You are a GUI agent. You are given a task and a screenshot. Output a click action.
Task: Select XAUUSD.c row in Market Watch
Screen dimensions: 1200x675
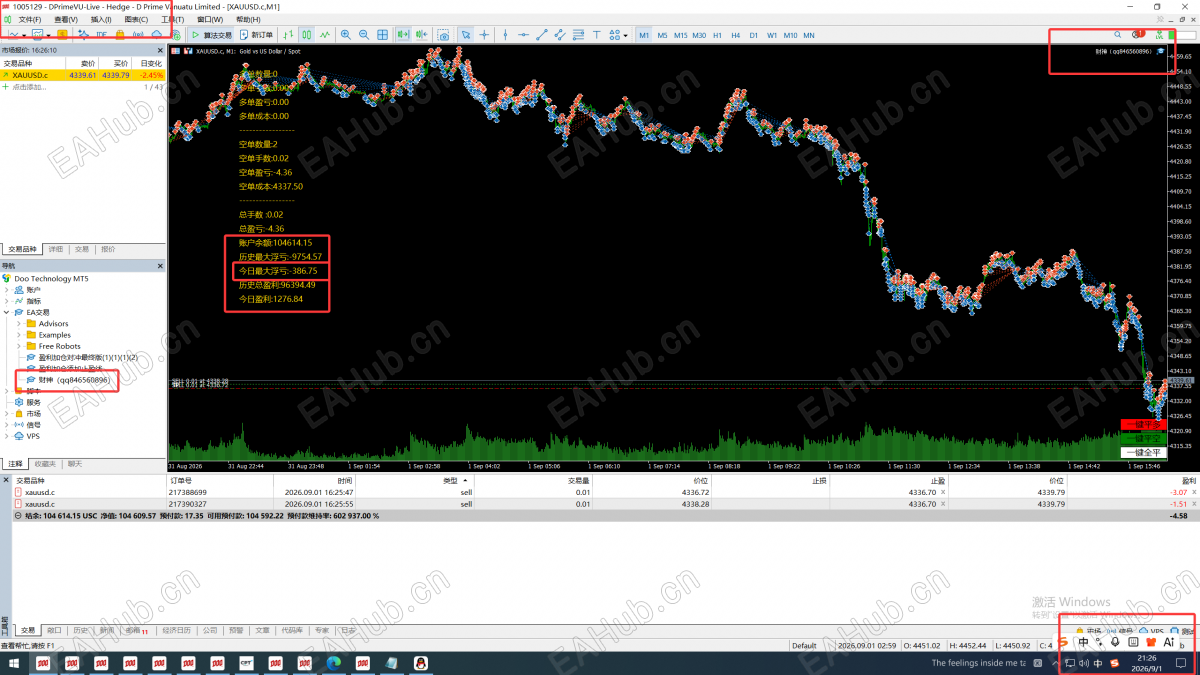83,75
